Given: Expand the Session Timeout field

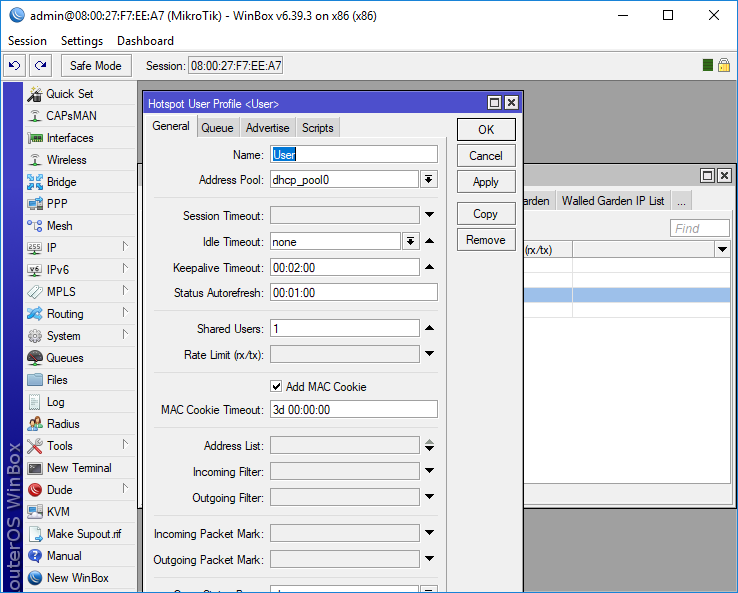Looking at the screenshot, I should coord(429,215).
